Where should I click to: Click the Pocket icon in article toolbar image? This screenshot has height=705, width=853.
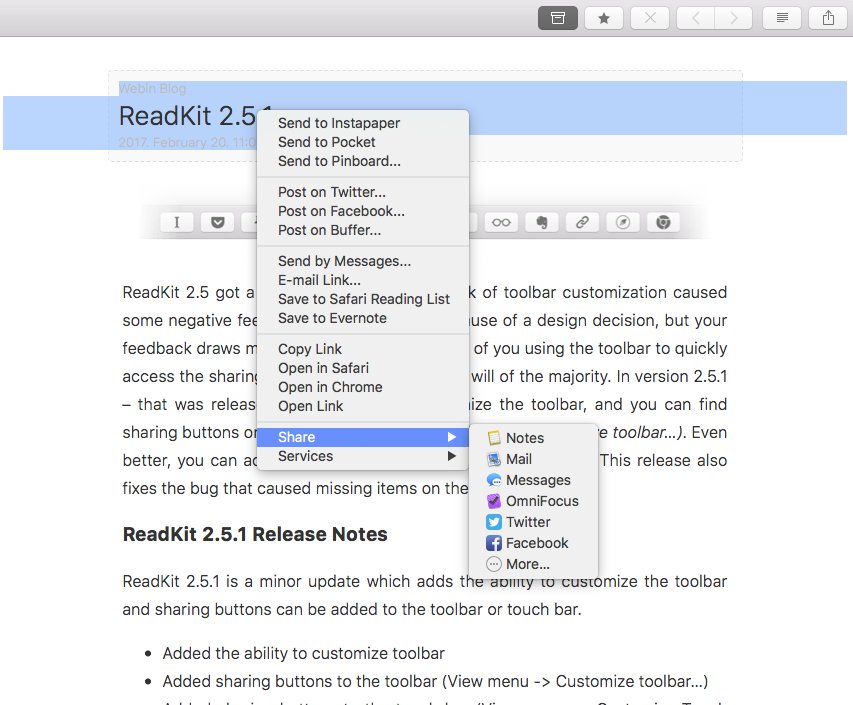(218, 222)
